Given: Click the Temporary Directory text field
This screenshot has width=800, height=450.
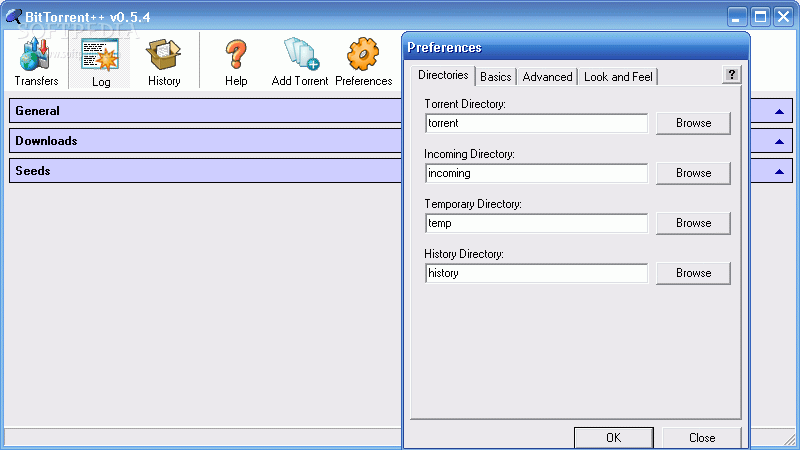Looking at the screenshot, I should point(536,223).
